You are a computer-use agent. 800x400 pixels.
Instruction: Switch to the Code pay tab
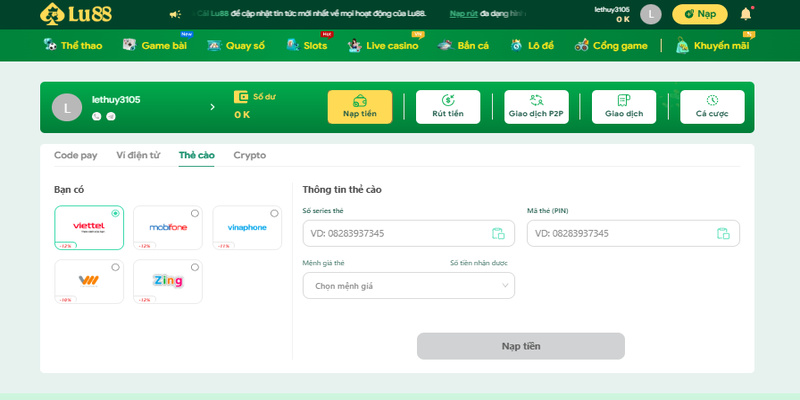76,156
